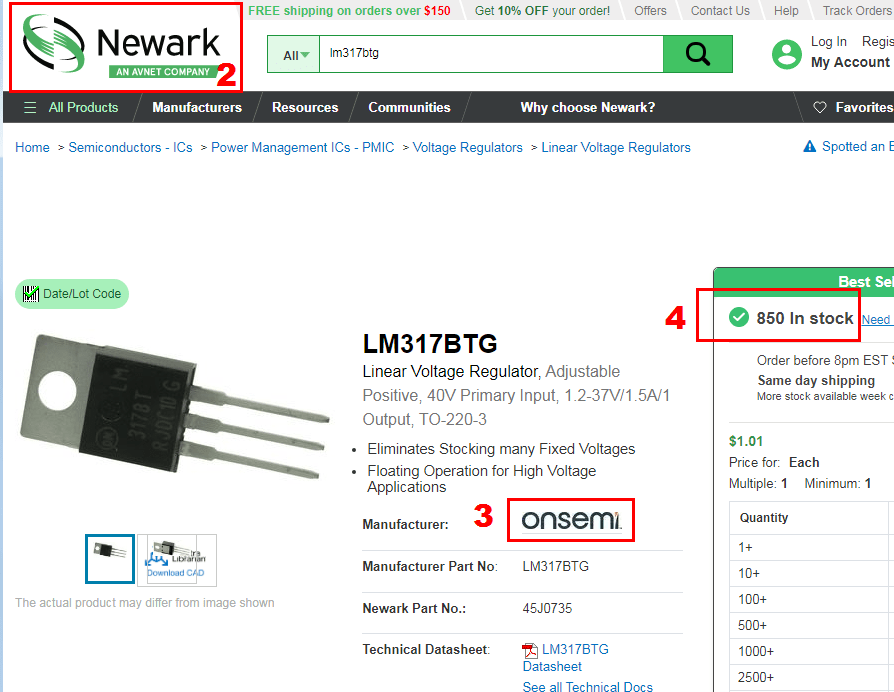Click the Same day shipping text

point(816,381)
